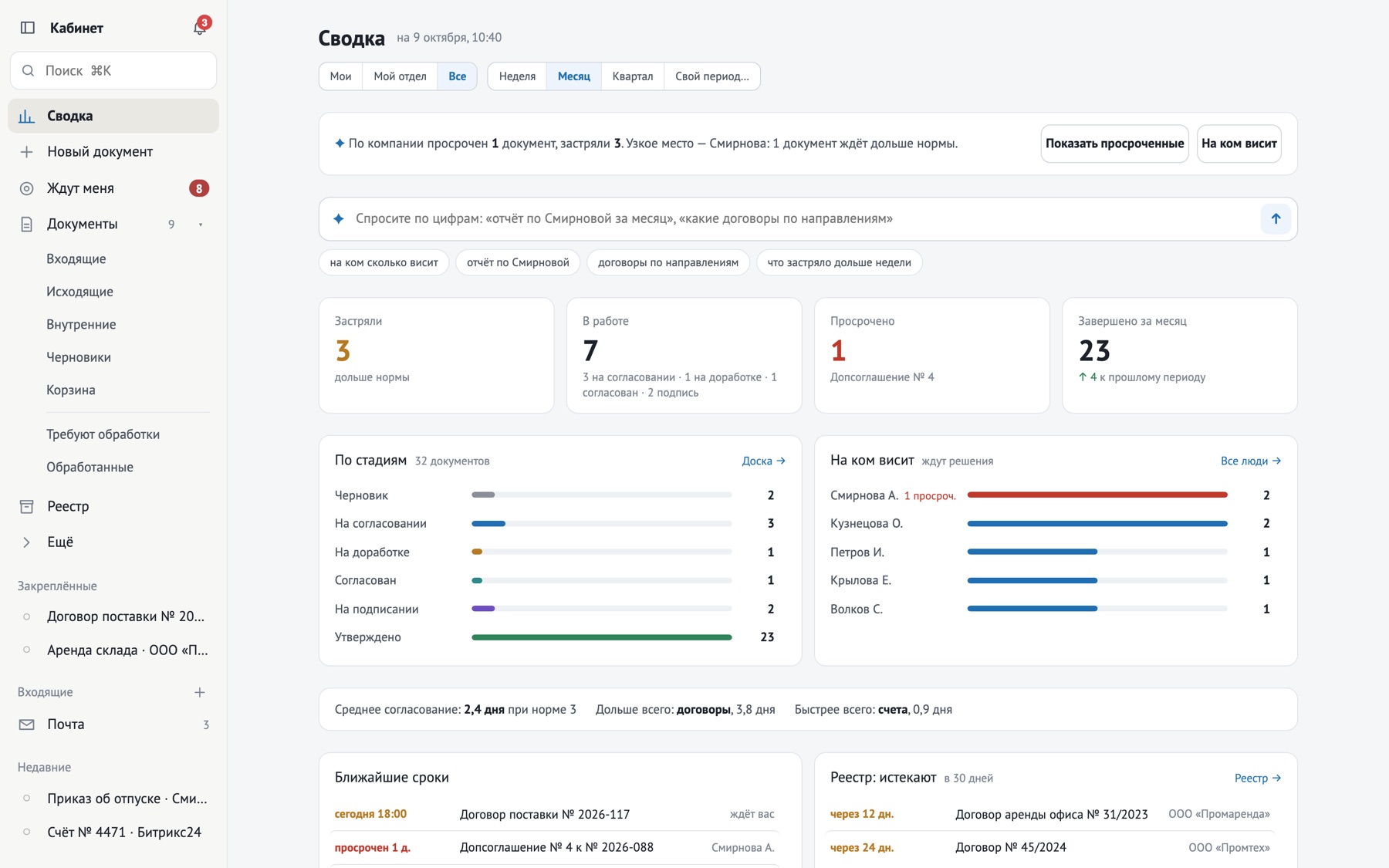Choose the отчёт по Смирновой suggestion chip
The height and width of the screenshot is (868, 1389).
tap(518, 262)
